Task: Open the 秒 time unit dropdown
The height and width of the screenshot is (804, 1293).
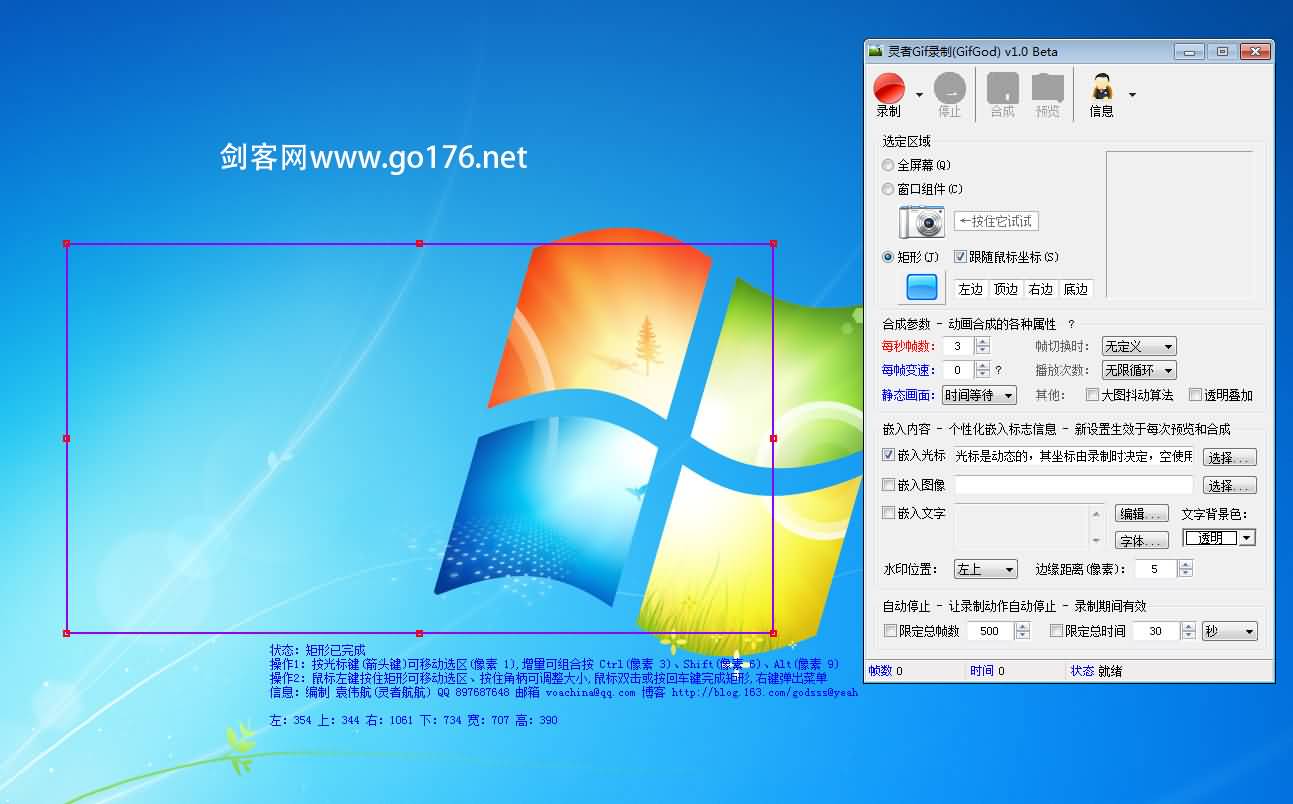Action: (x=1229, y=631)
